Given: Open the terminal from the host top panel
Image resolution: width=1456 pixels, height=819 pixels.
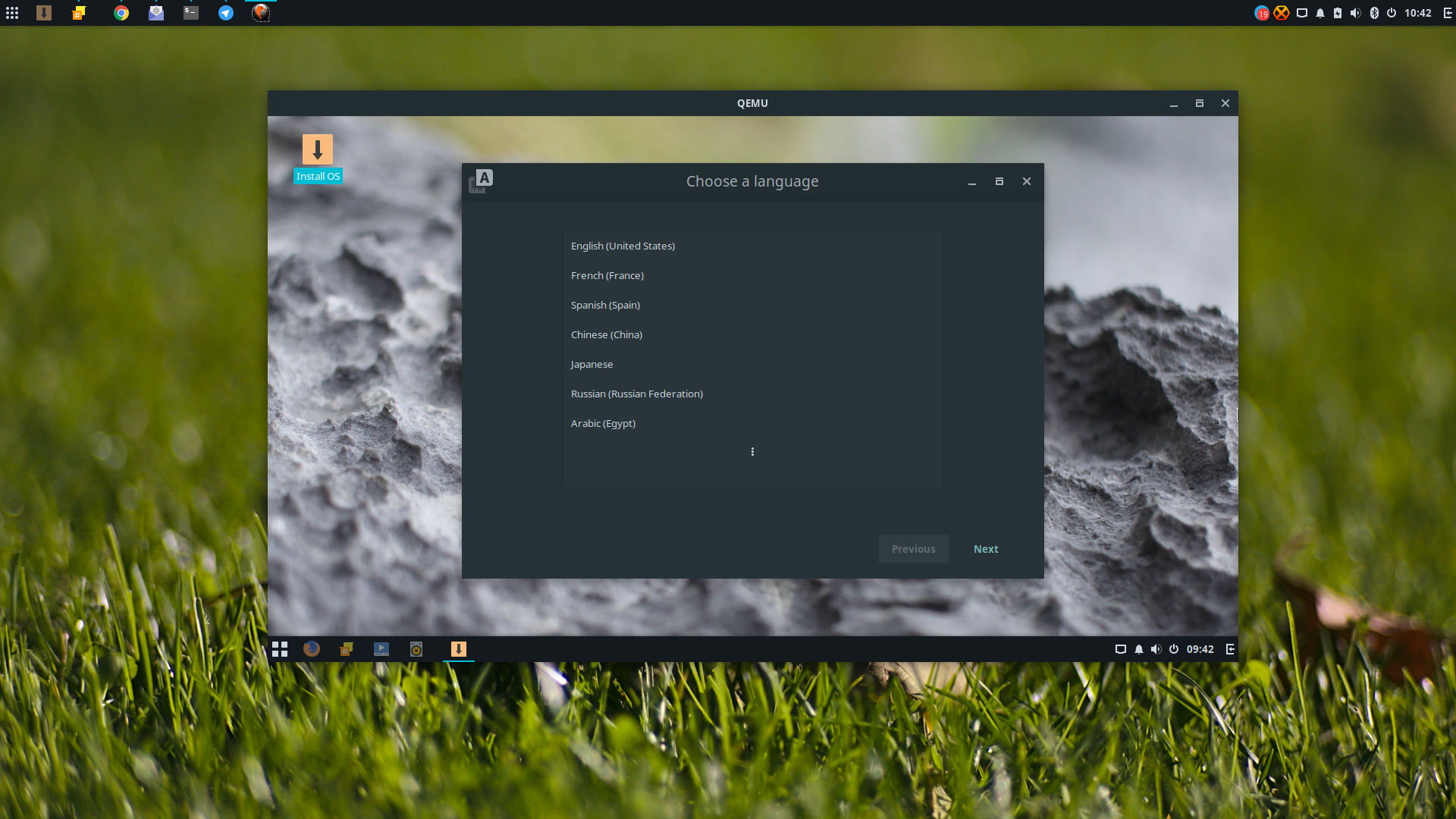Looking at the screenshot, I should tap(191, 13).
